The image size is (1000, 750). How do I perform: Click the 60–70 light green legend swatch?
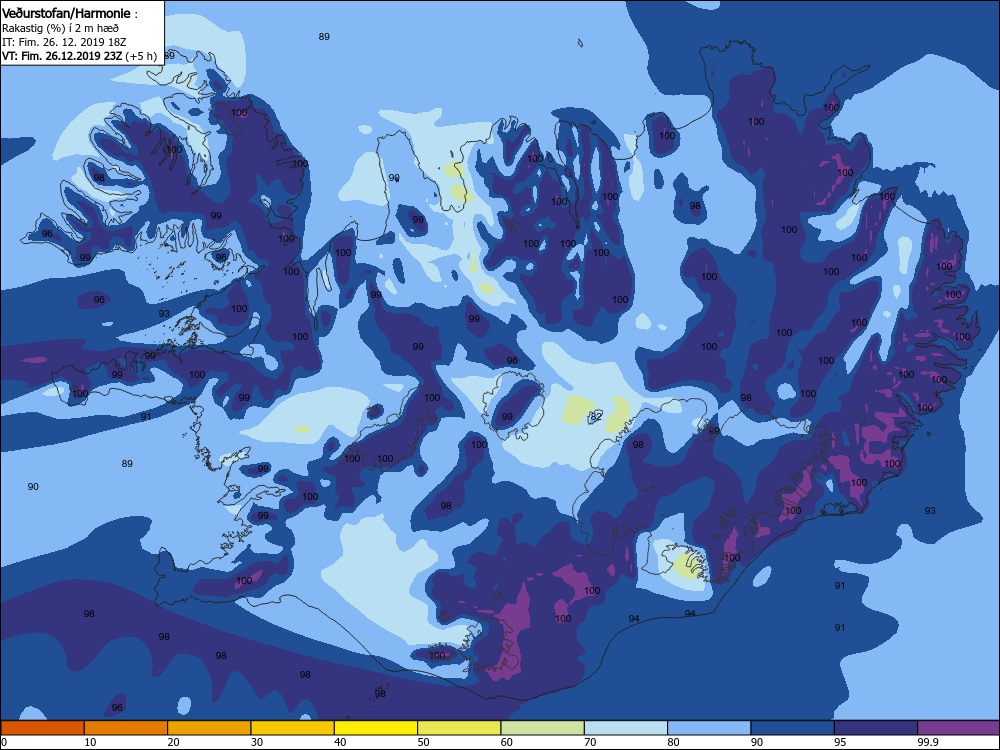[x=543, y=728]
